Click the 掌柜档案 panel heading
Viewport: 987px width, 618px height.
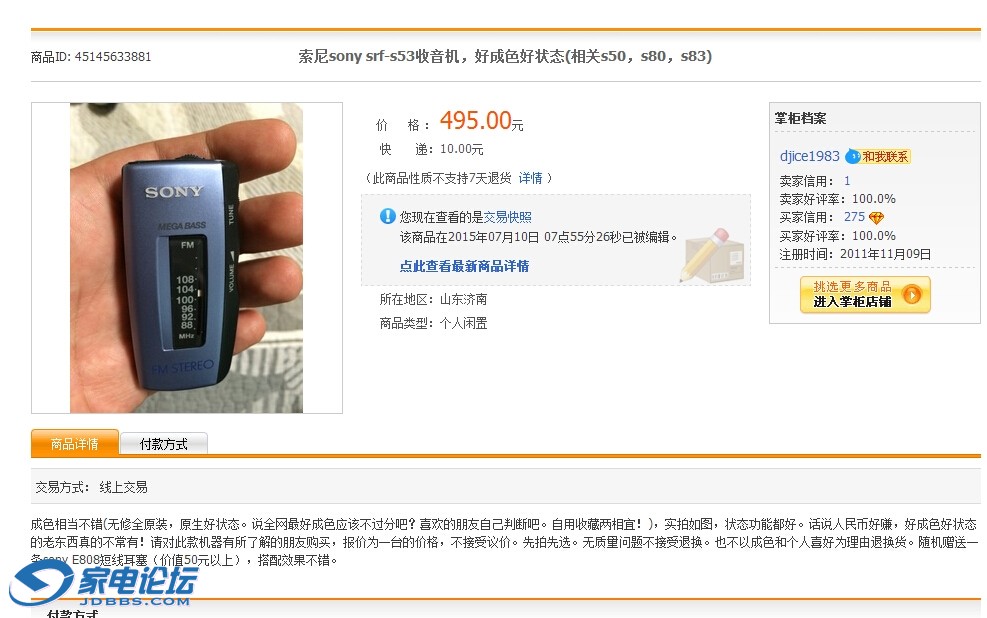pos(800,118)
